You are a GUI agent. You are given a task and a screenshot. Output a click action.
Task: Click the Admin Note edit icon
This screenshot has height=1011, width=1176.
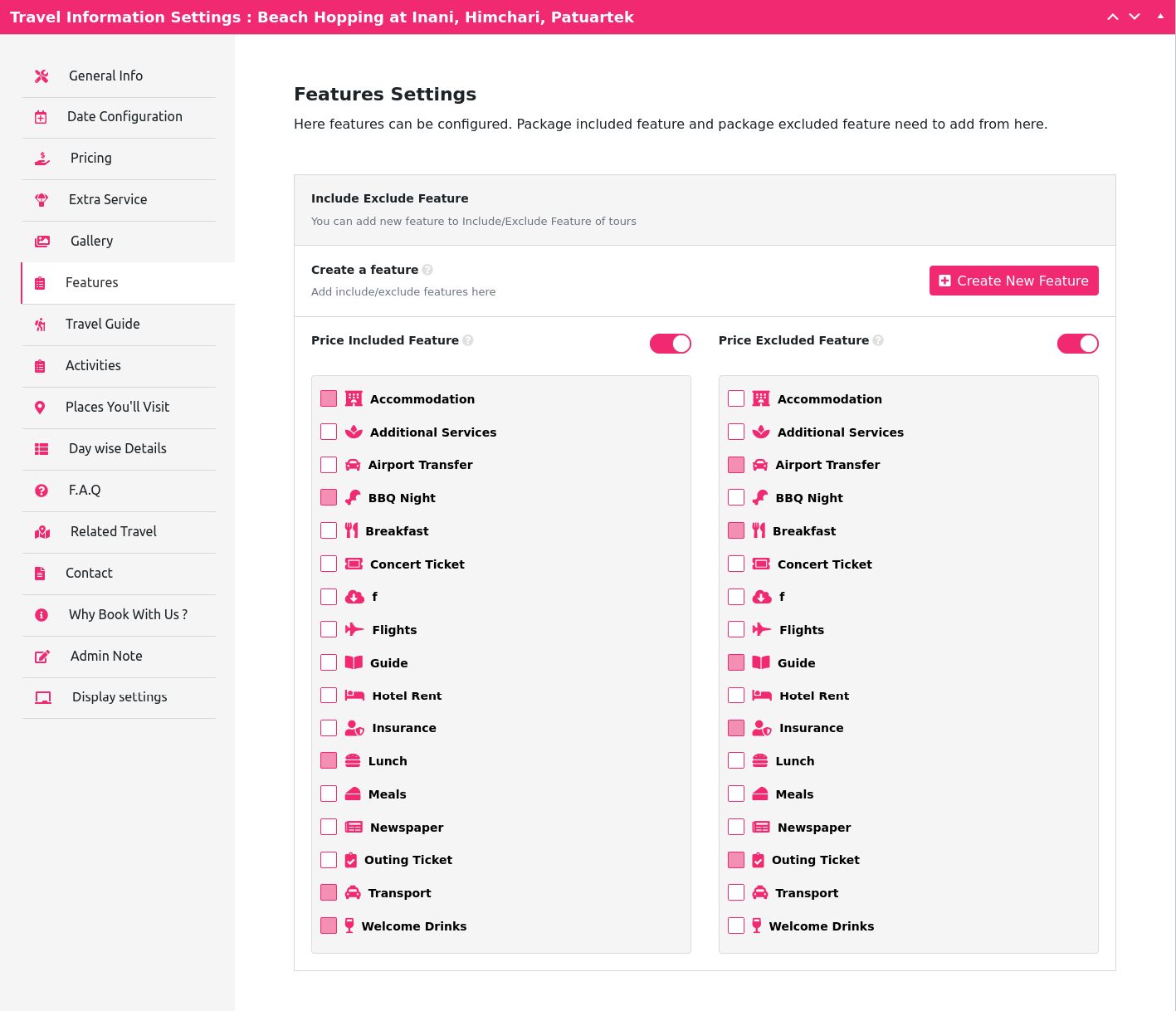[42, 657]
